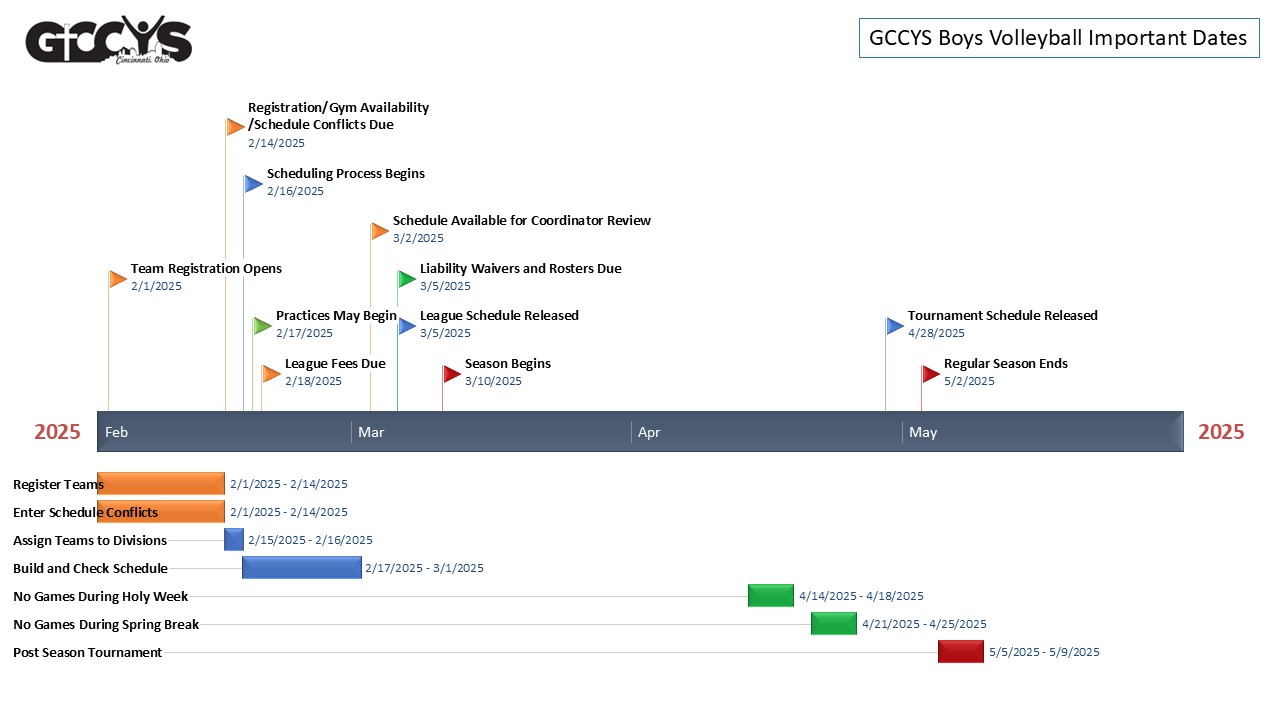Click the 2025 label right of the timeline
Image resolution: width=1280 pixels, height=720 pixels.
[1222, 432]
